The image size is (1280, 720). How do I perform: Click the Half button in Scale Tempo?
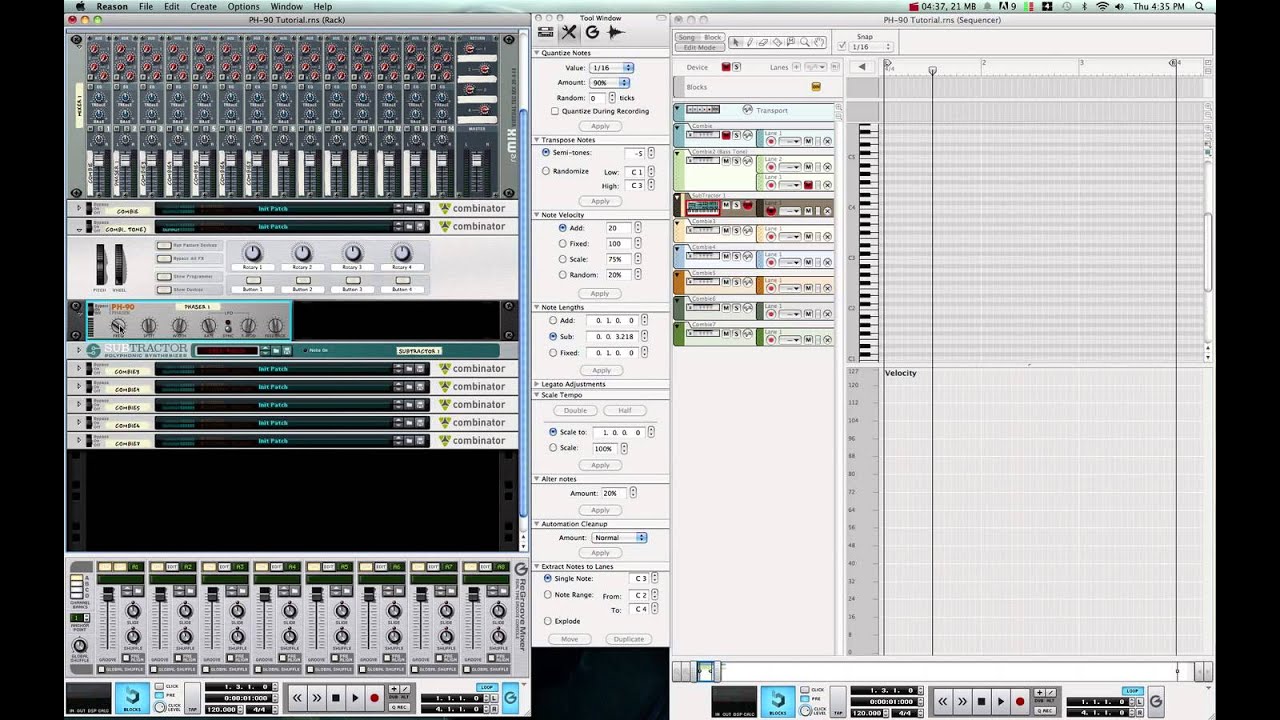pos(625,411)
